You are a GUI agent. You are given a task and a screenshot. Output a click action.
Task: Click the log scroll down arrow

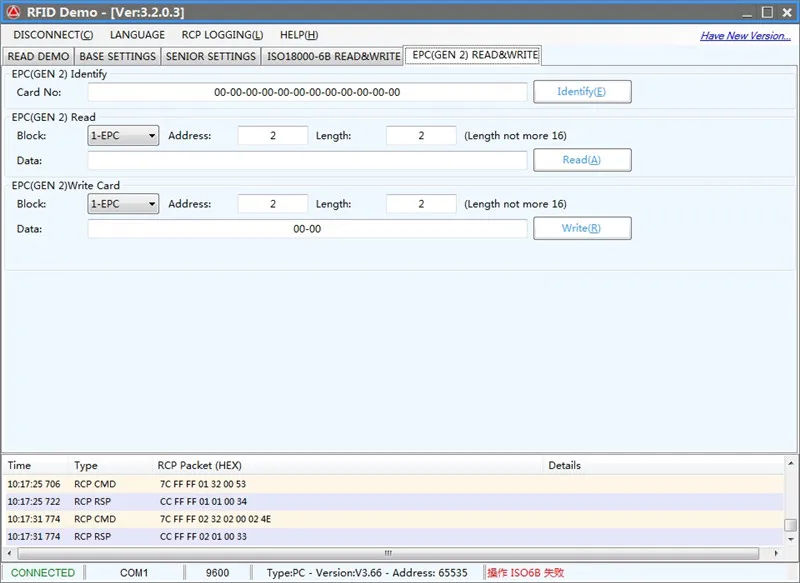click(x=791, y=539)
